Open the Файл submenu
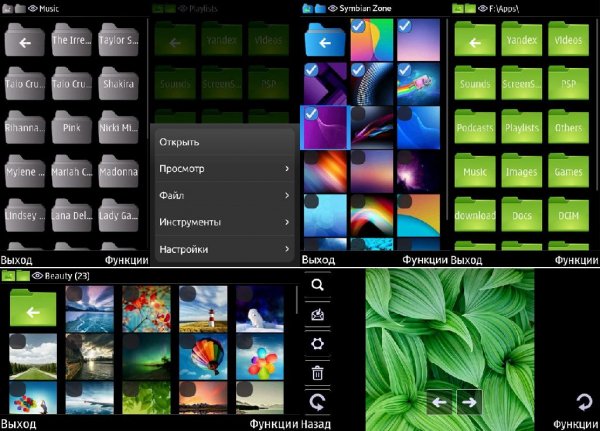The image size is (600, 431). click(224, 195)
